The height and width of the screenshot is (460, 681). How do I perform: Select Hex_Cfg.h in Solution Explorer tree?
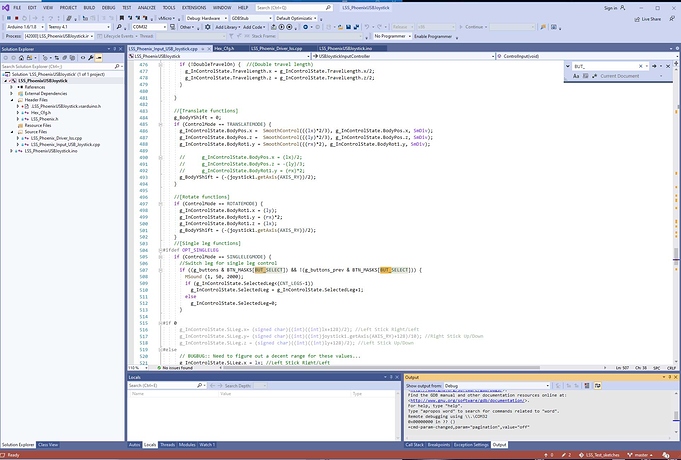pyautogui.click(x=41, y=113)
